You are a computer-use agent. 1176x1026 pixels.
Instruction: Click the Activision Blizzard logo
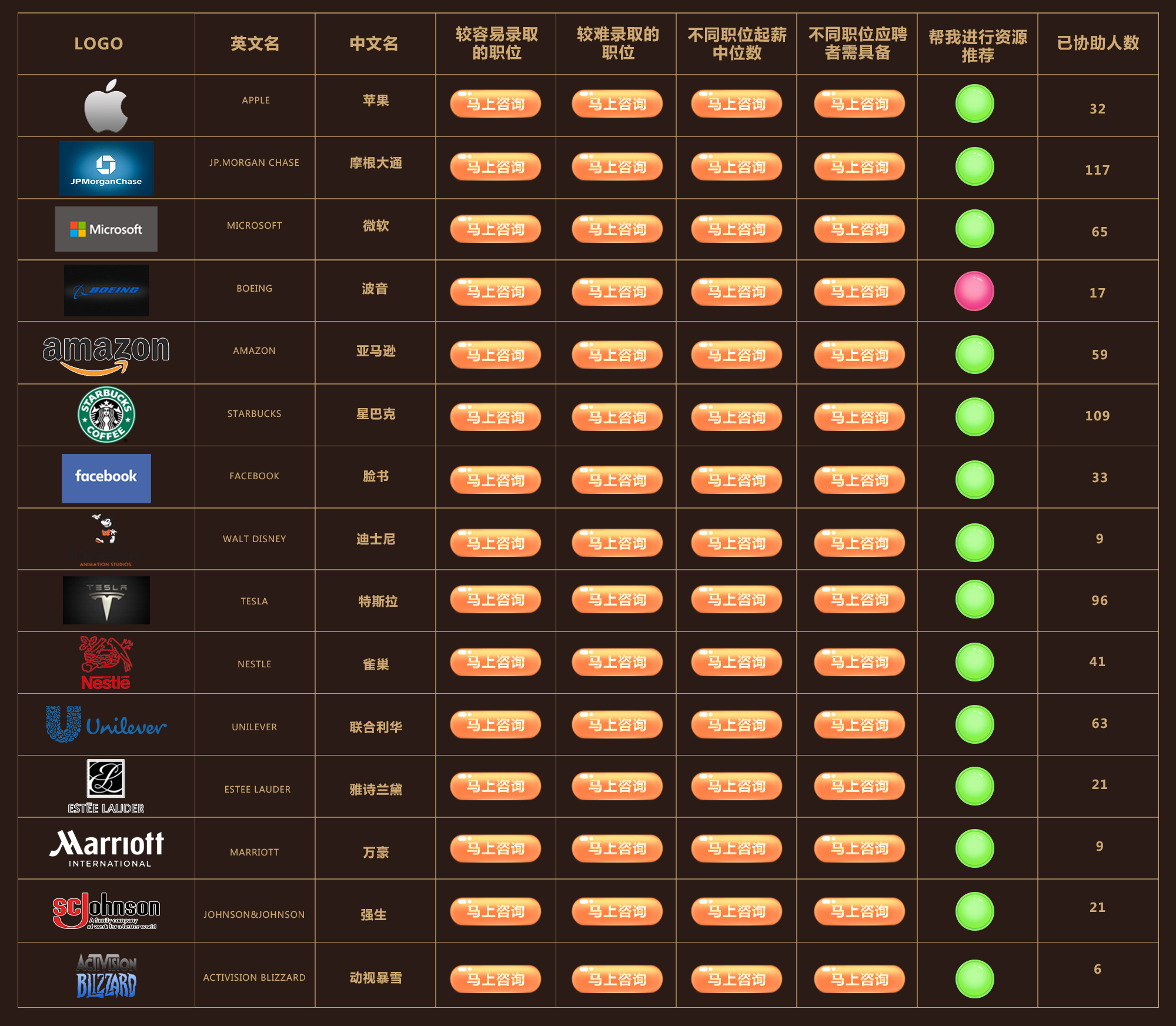[x=106, y=975]
